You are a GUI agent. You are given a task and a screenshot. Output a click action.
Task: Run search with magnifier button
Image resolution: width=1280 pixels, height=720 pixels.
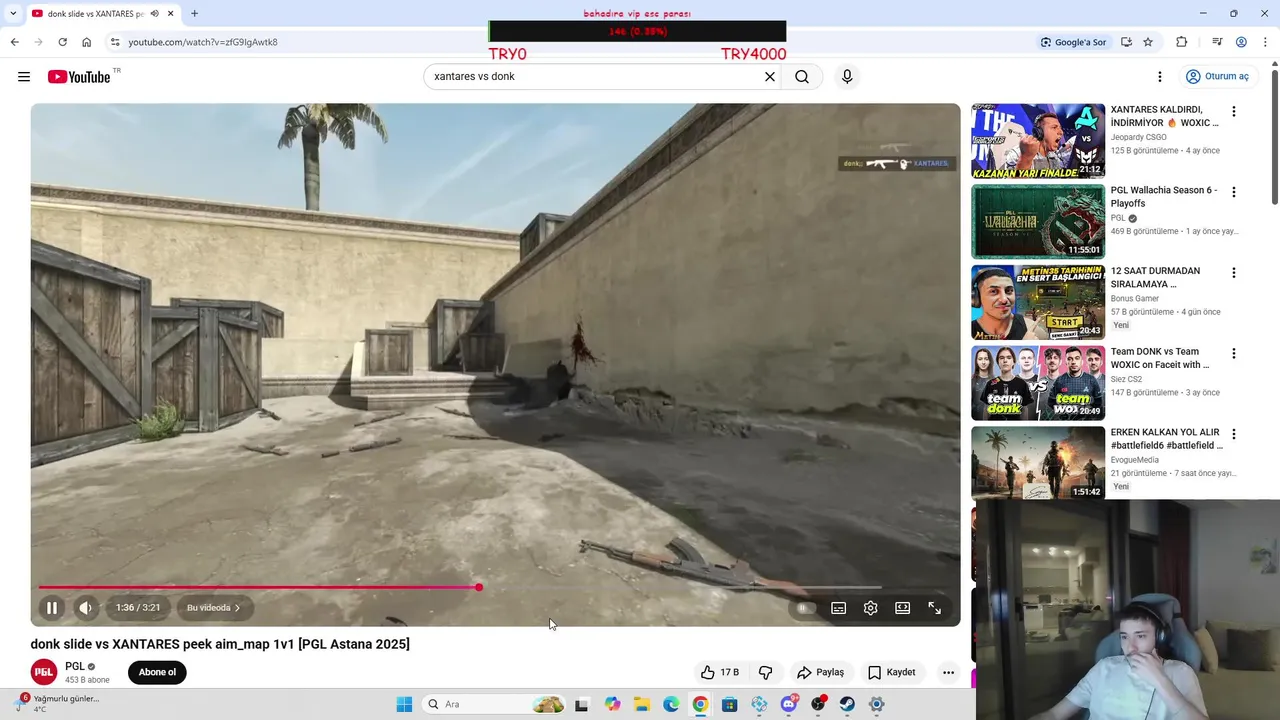802,77
